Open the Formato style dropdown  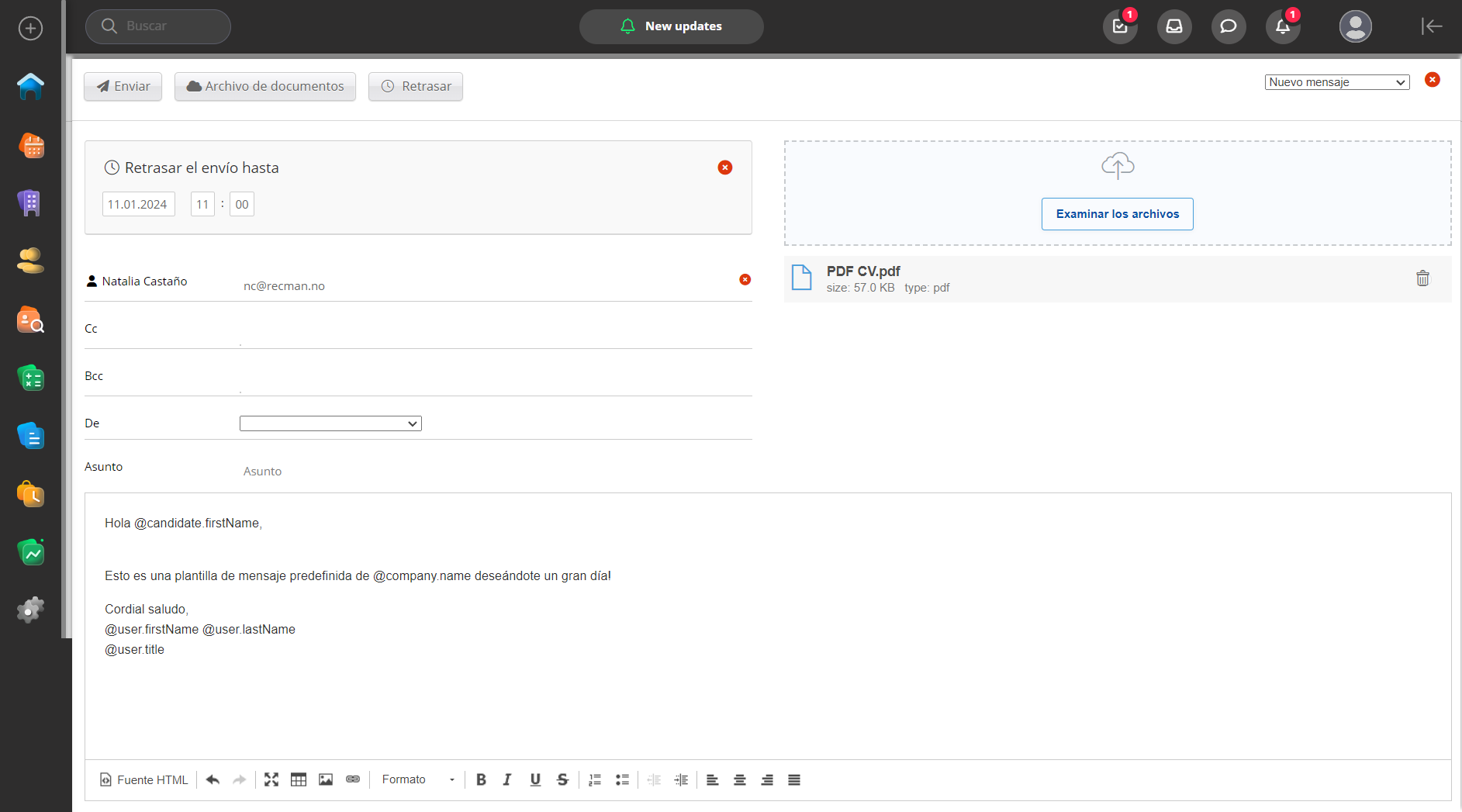[418, 779]
